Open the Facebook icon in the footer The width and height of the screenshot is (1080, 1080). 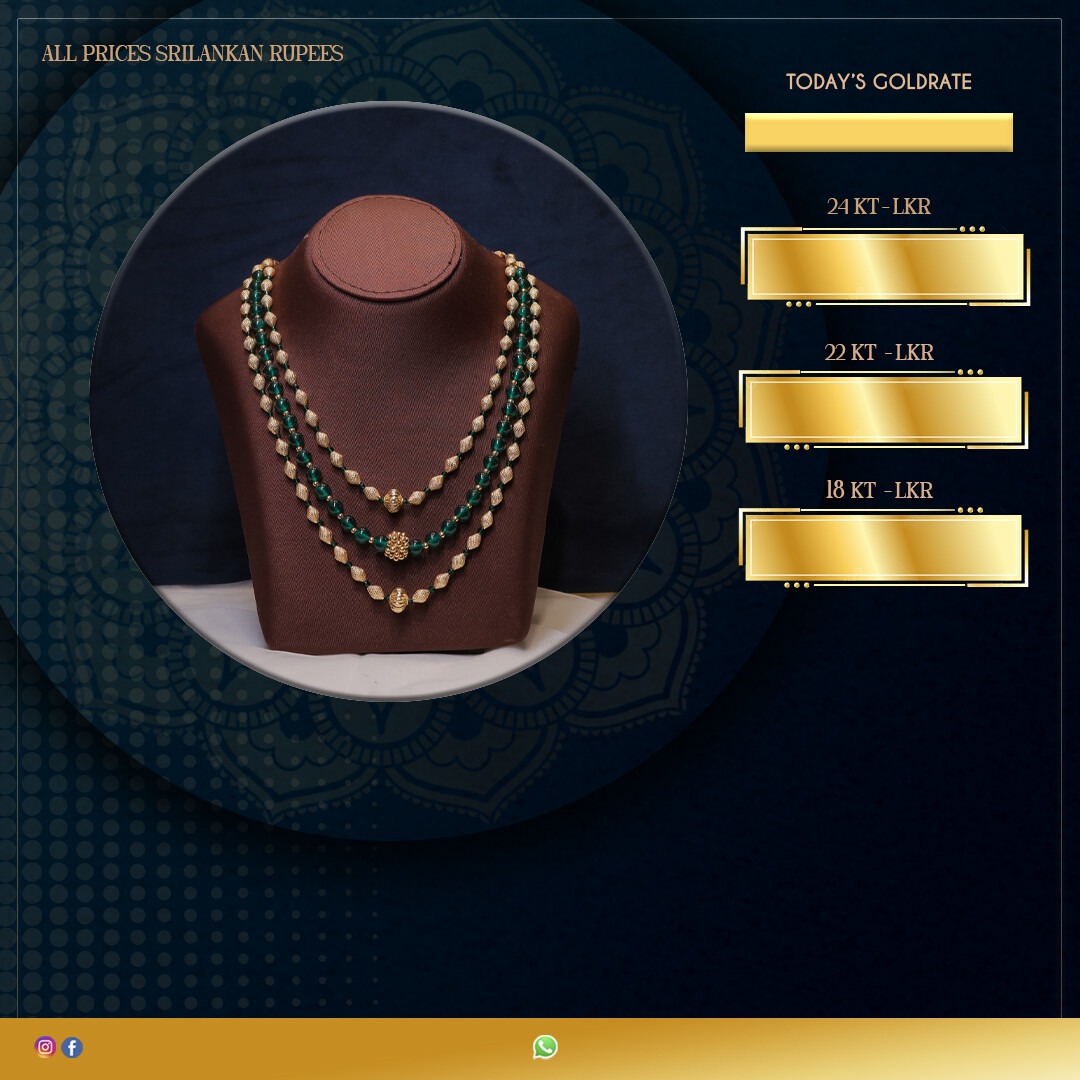(x=72, y=1047)
